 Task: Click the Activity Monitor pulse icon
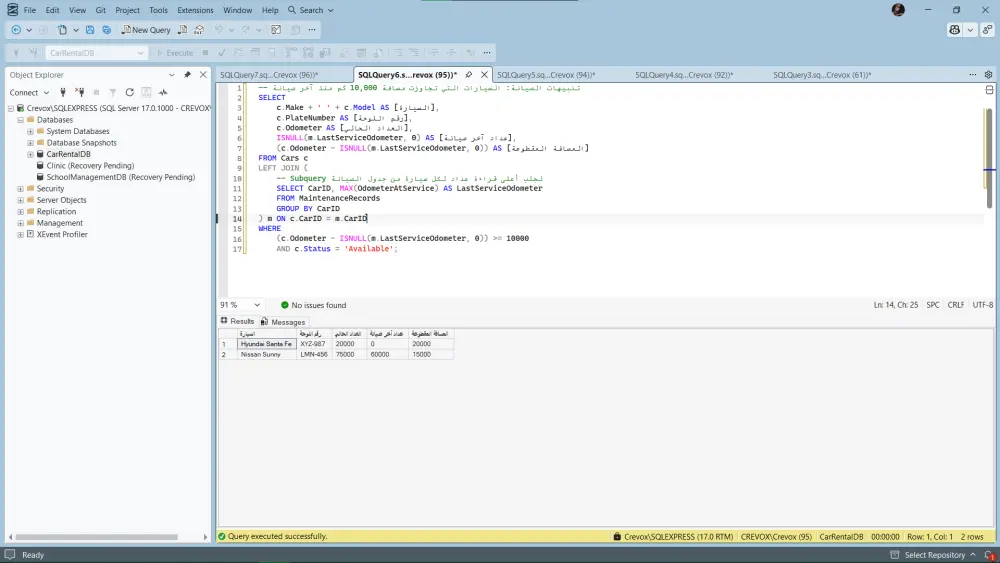click(x=163, y=92)
